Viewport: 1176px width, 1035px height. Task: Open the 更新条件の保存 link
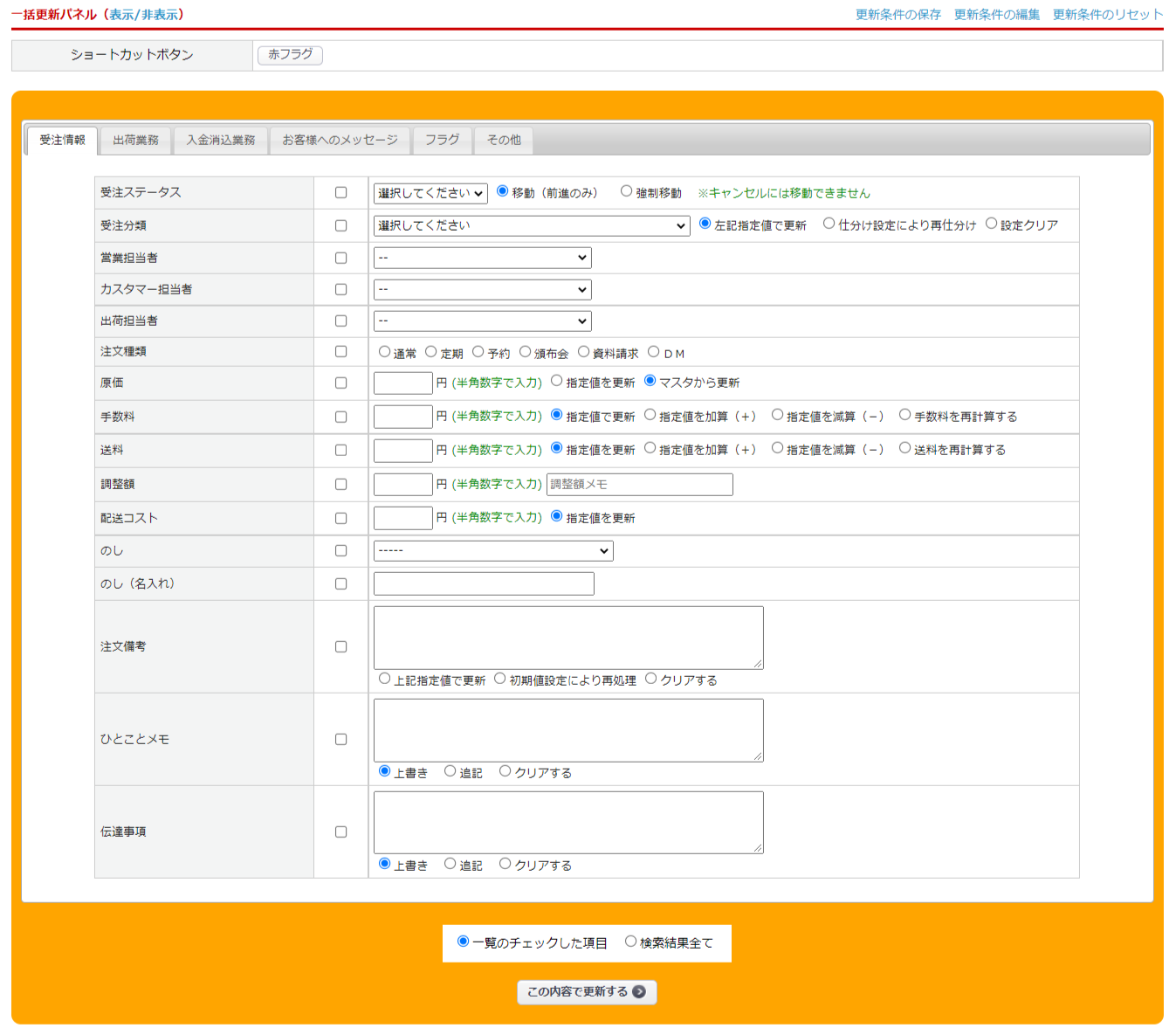[897, 15]
